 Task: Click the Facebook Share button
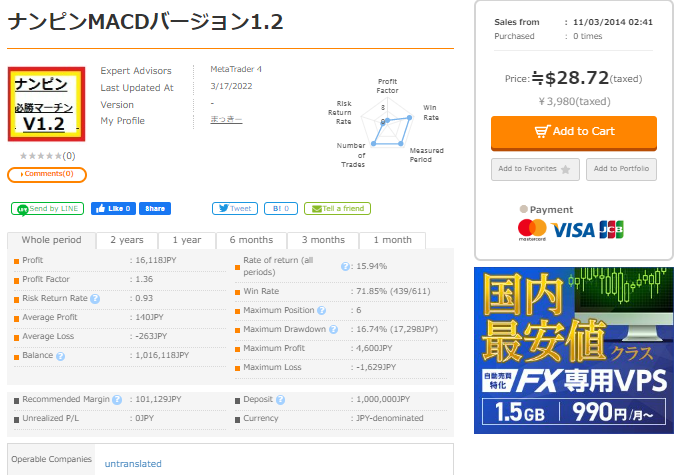(155, 208)
